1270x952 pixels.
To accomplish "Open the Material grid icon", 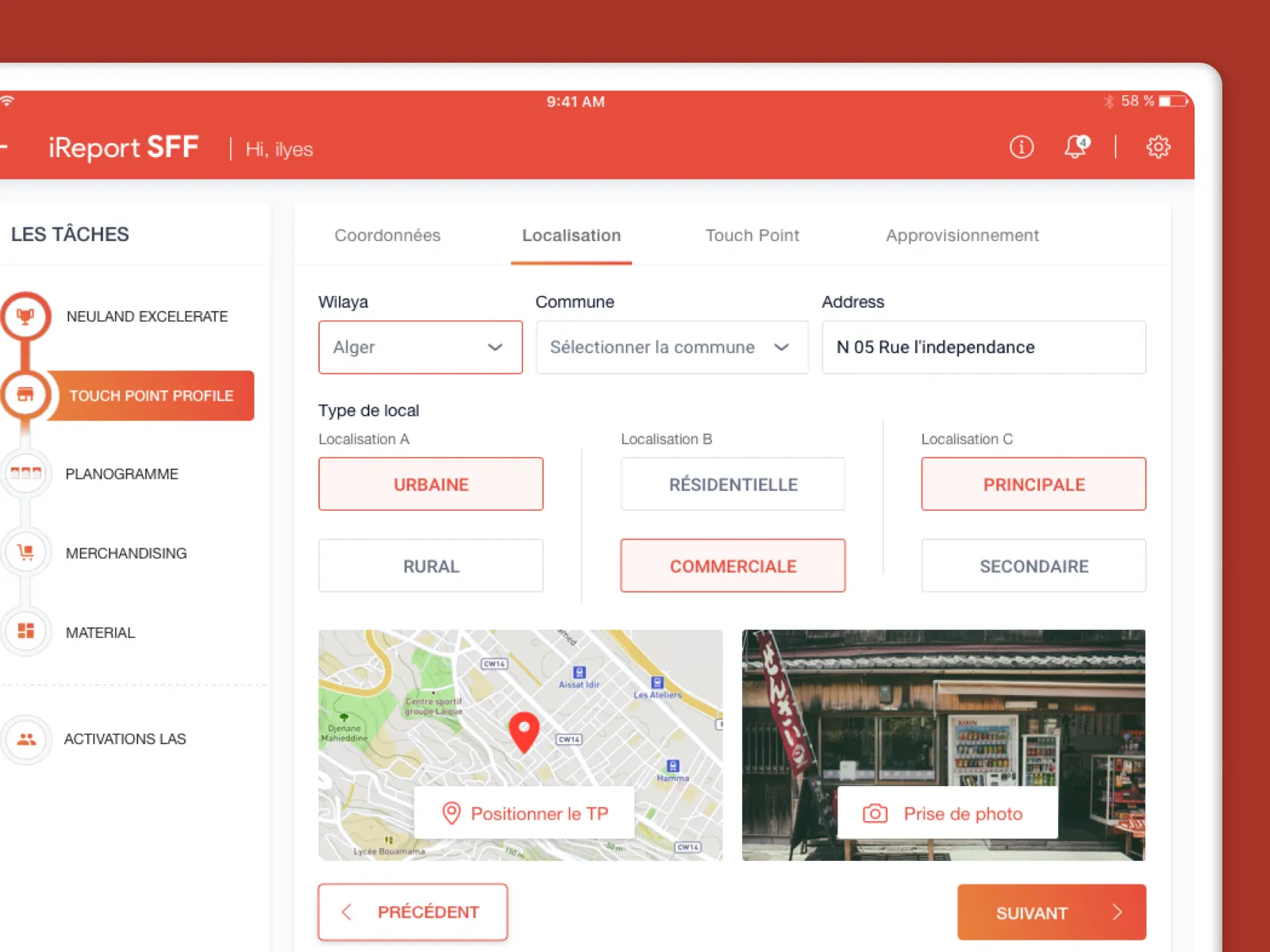I will (x=25, y=631).
